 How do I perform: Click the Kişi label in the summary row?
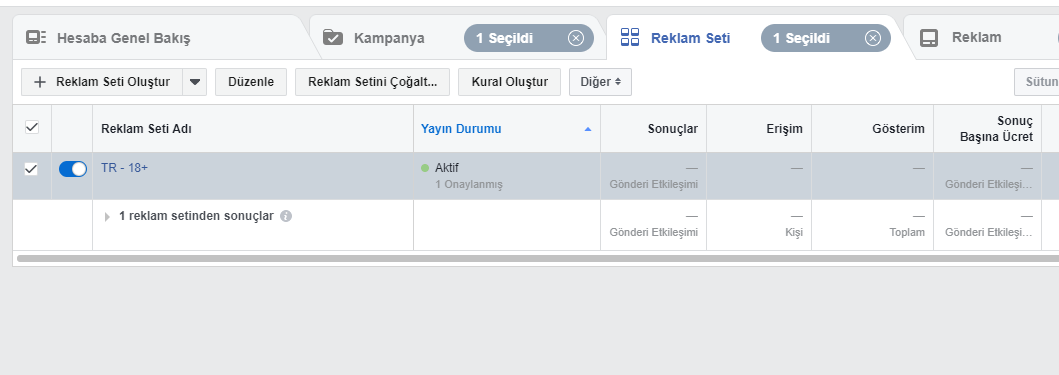click(x=794, y=232)
